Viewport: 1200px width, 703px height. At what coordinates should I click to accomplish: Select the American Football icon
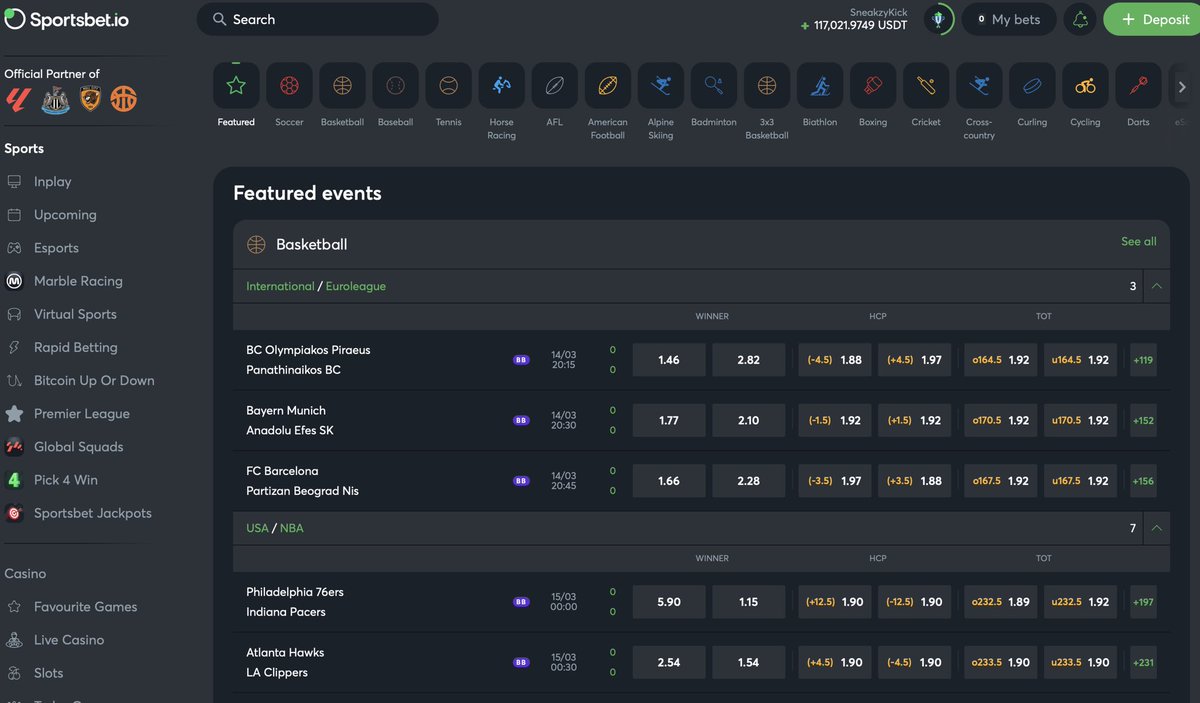pyautogui.click(x=607, y=86)
